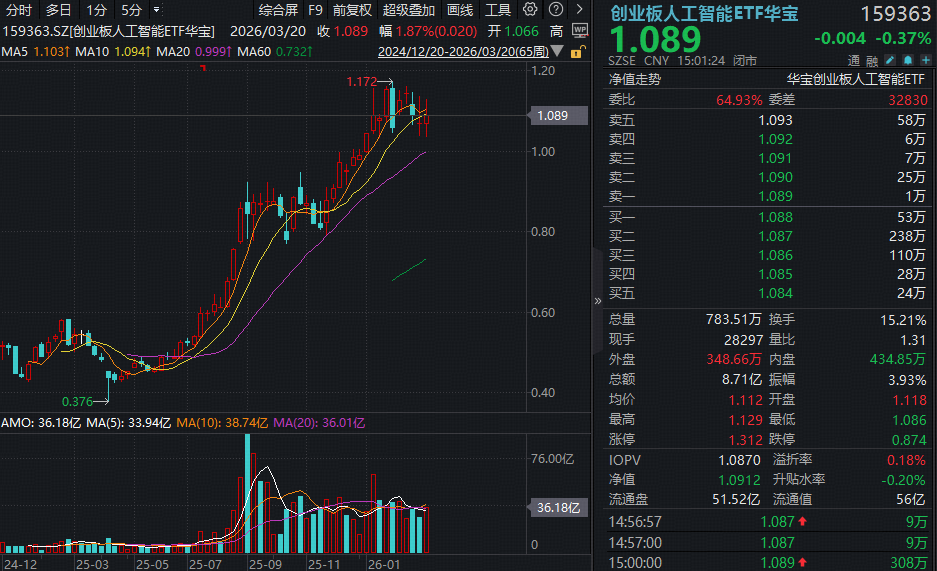Click the 画线 drawing tools button

pyautogui.click(x=460, y=10)
